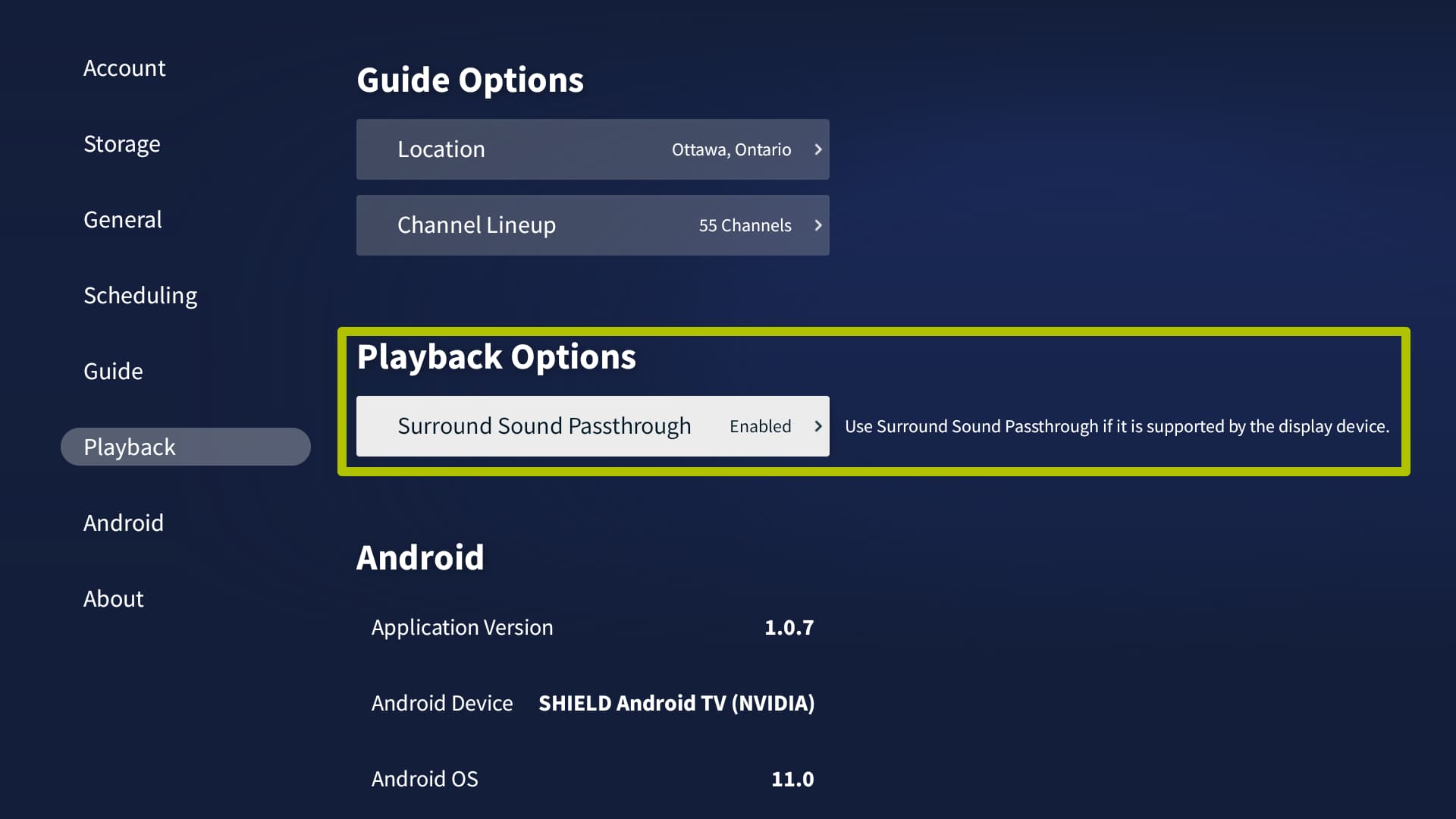Click the Android OS 11.0 row

pyautogui.click(x=591, y=779)
